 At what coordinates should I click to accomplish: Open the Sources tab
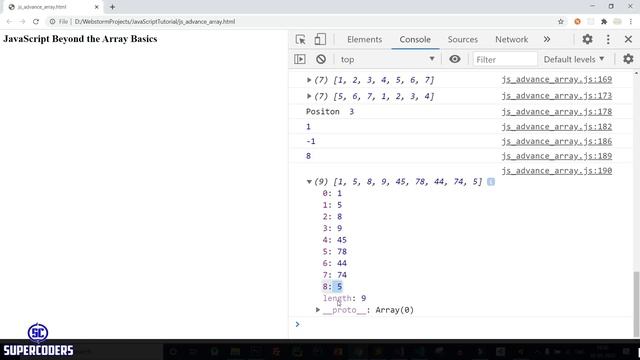coord(462,39)
